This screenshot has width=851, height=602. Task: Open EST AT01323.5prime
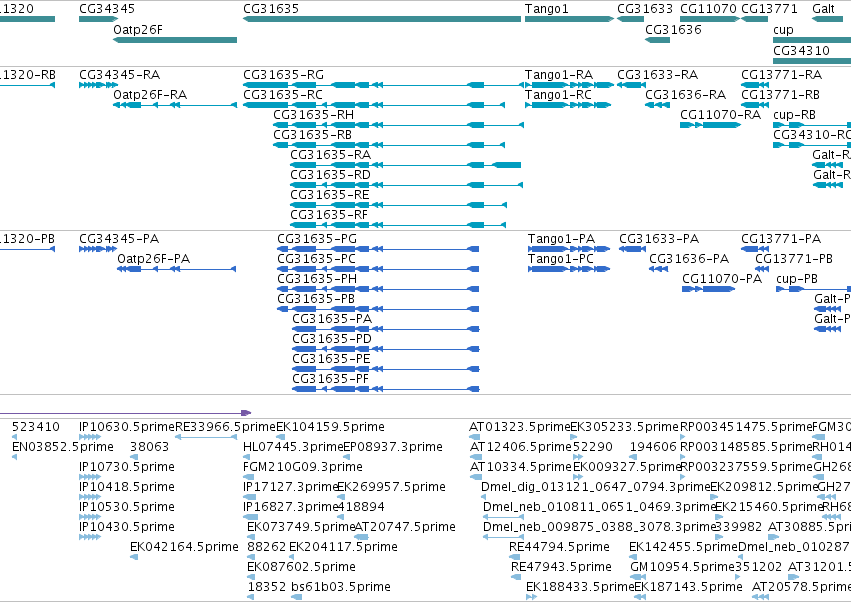[475, 437]
